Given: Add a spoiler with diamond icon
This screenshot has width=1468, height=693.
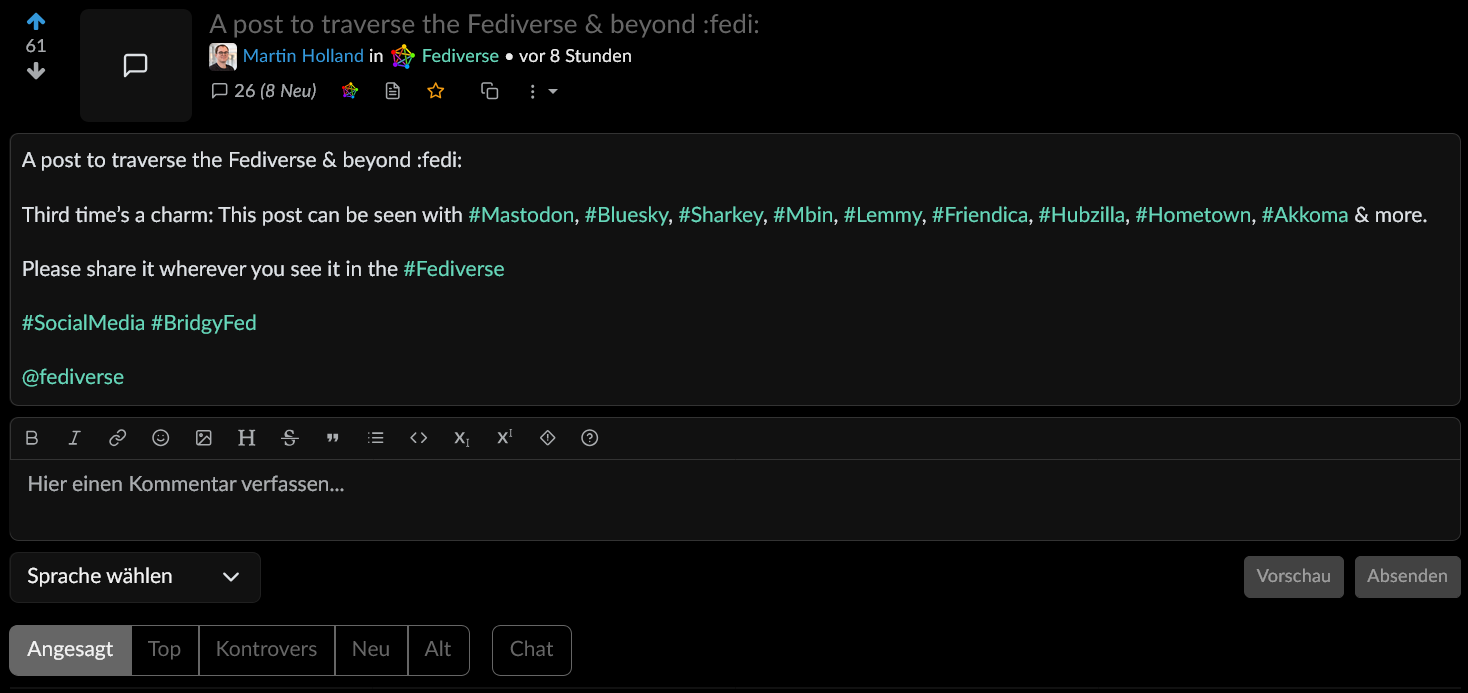Looking at the screenshot, I should (x=547, y=438).
